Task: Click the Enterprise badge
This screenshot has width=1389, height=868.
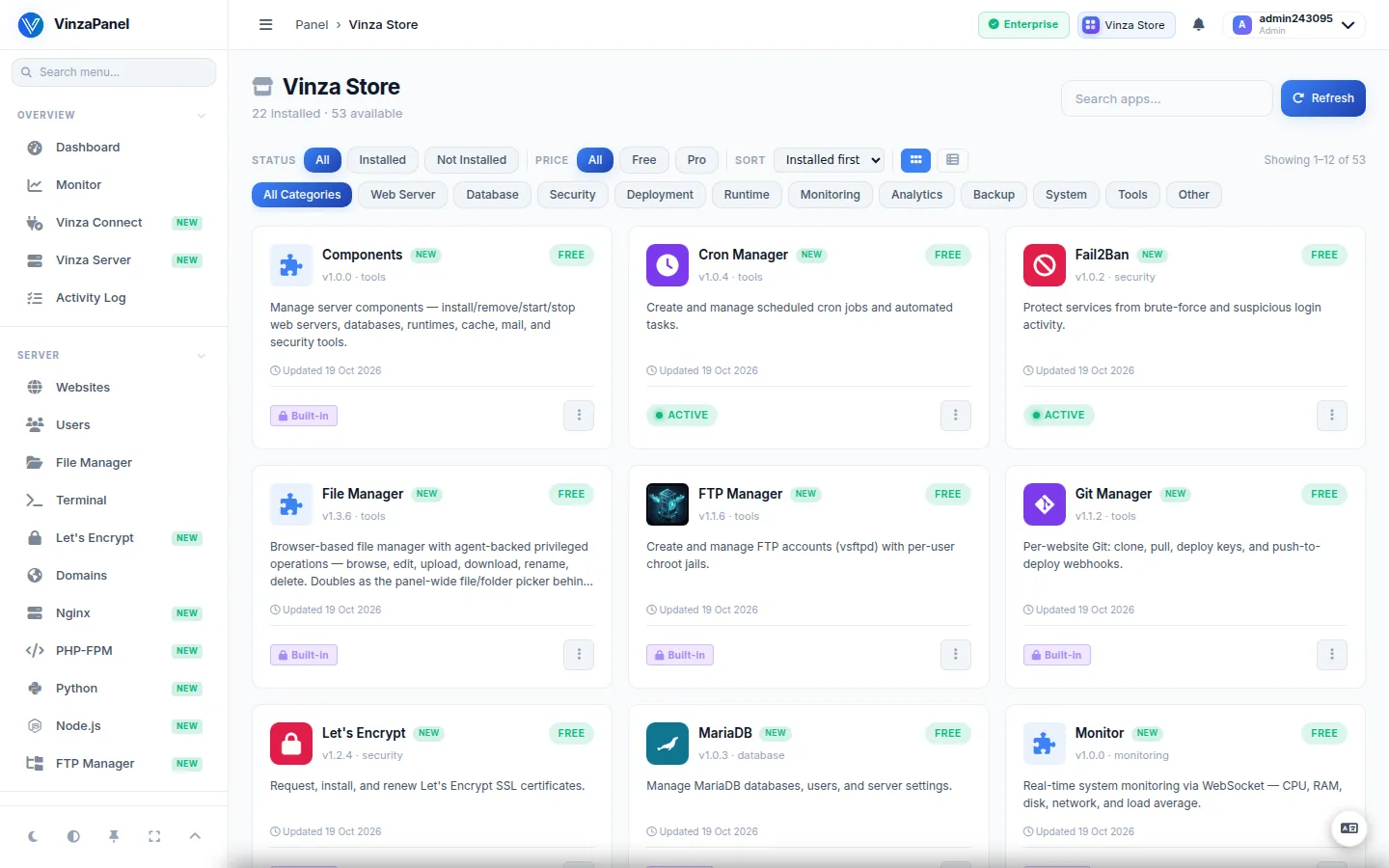Action: tap(1023, 25)
